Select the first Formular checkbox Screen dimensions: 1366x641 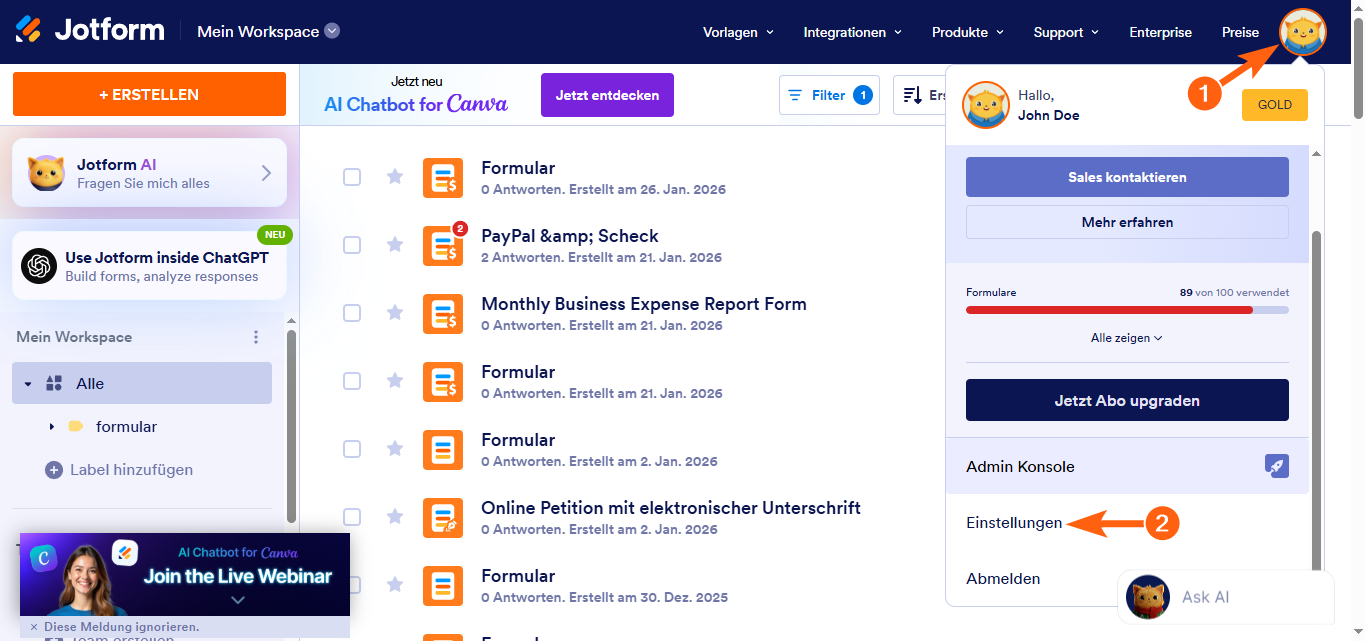click(x=352, y=177)
